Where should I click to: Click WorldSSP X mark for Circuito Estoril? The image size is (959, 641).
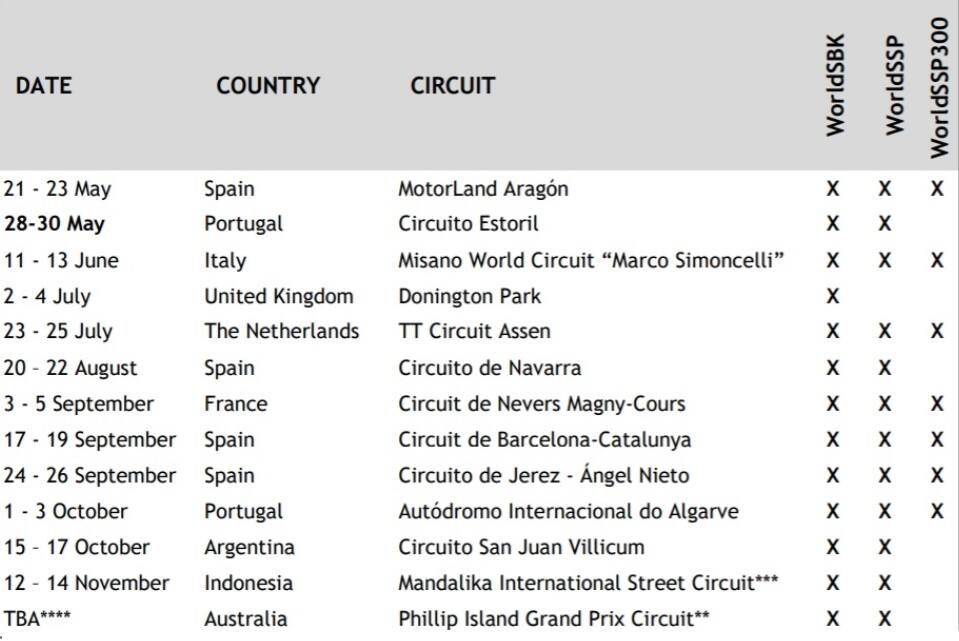[x=885, y=224]
